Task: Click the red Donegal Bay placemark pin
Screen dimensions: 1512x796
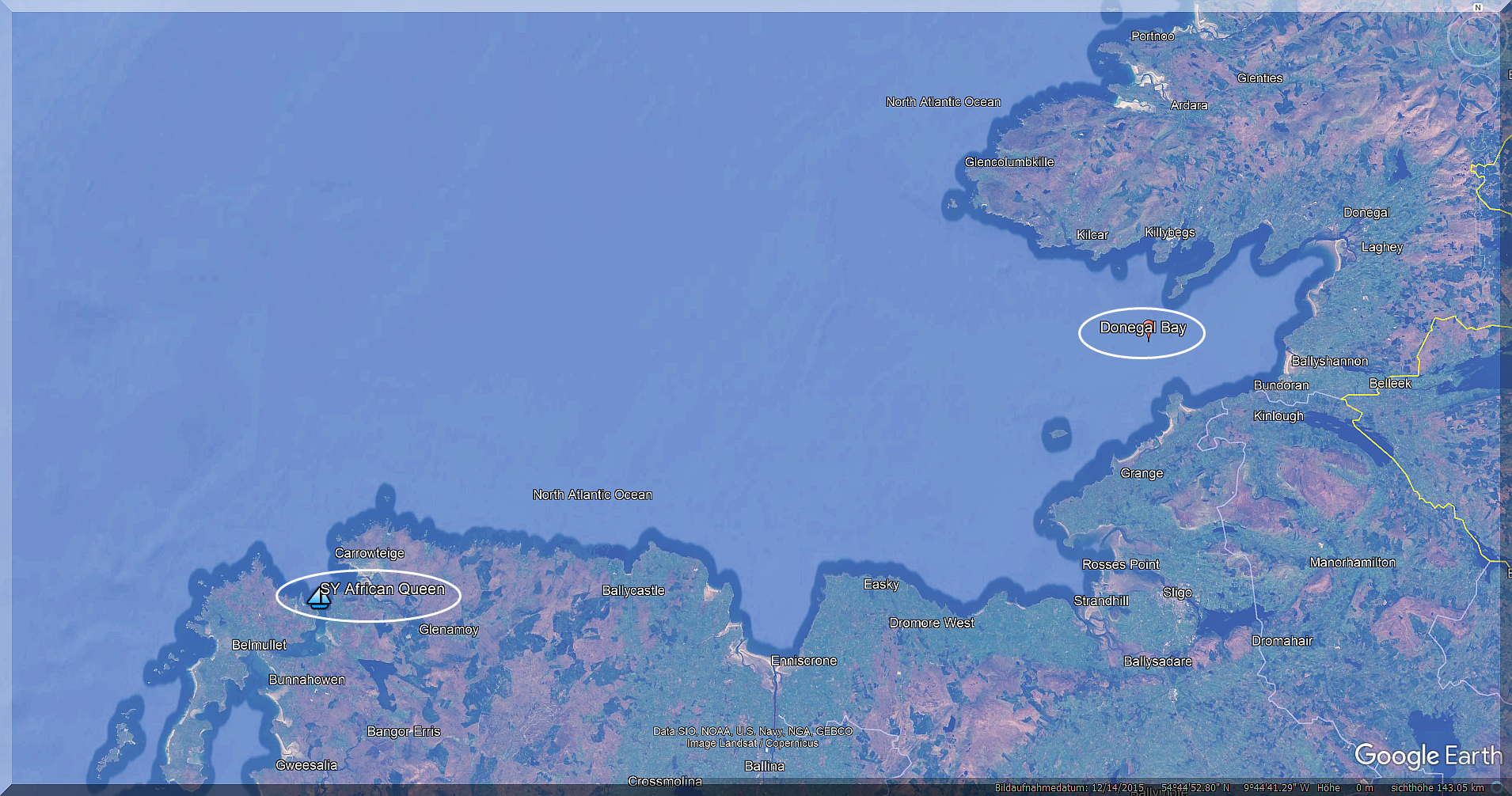Action: click(1149, 329)
